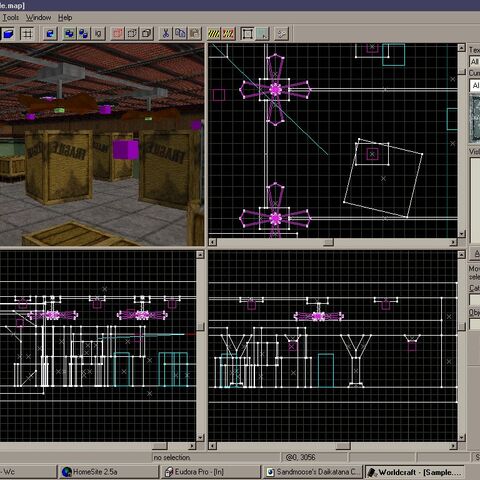Click the Paste clipboard icon
Screen dimensions: 480x480
[195, 33]
